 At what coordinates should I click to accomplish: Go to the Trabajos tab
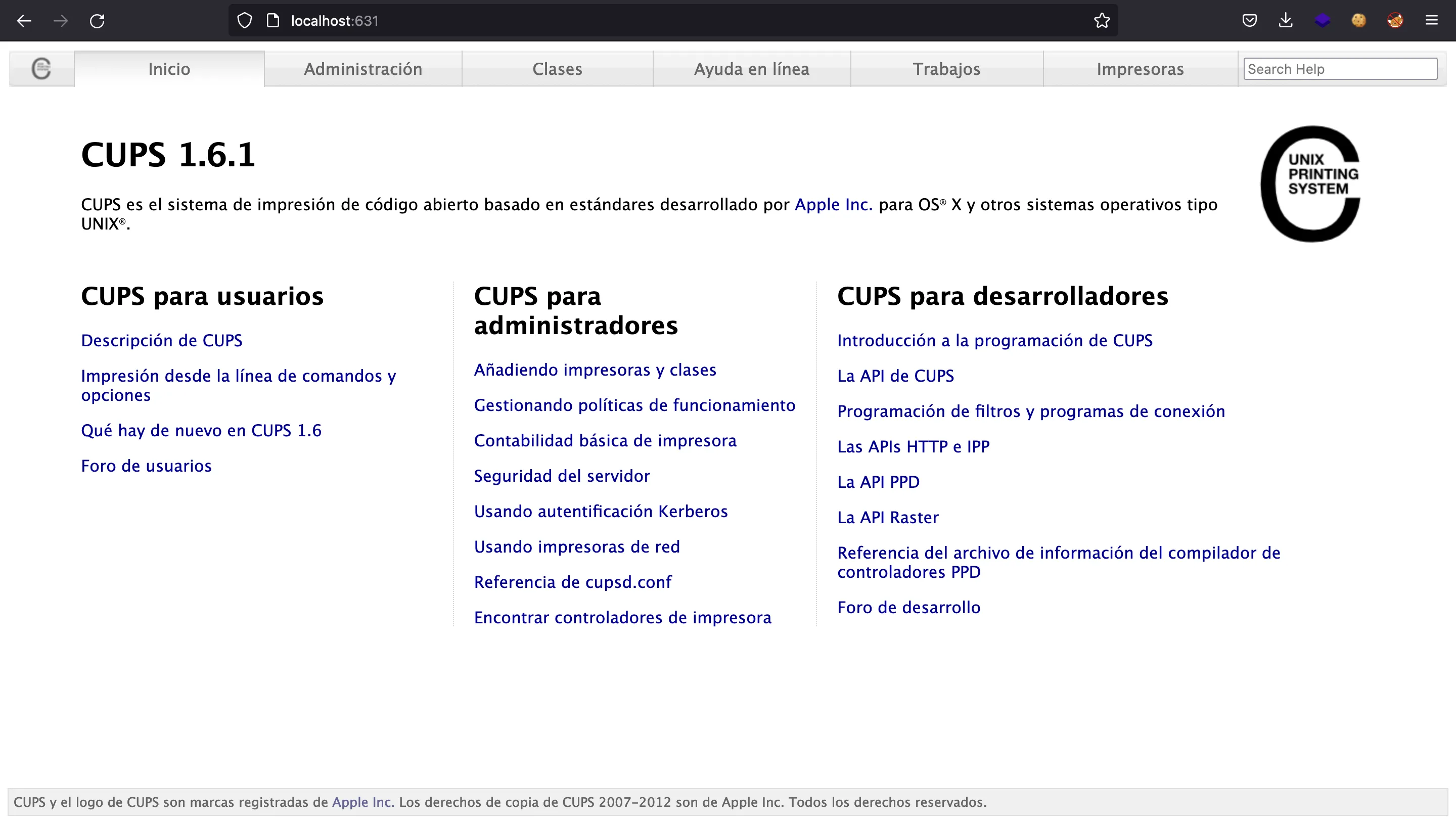click(x=947, y=69)
